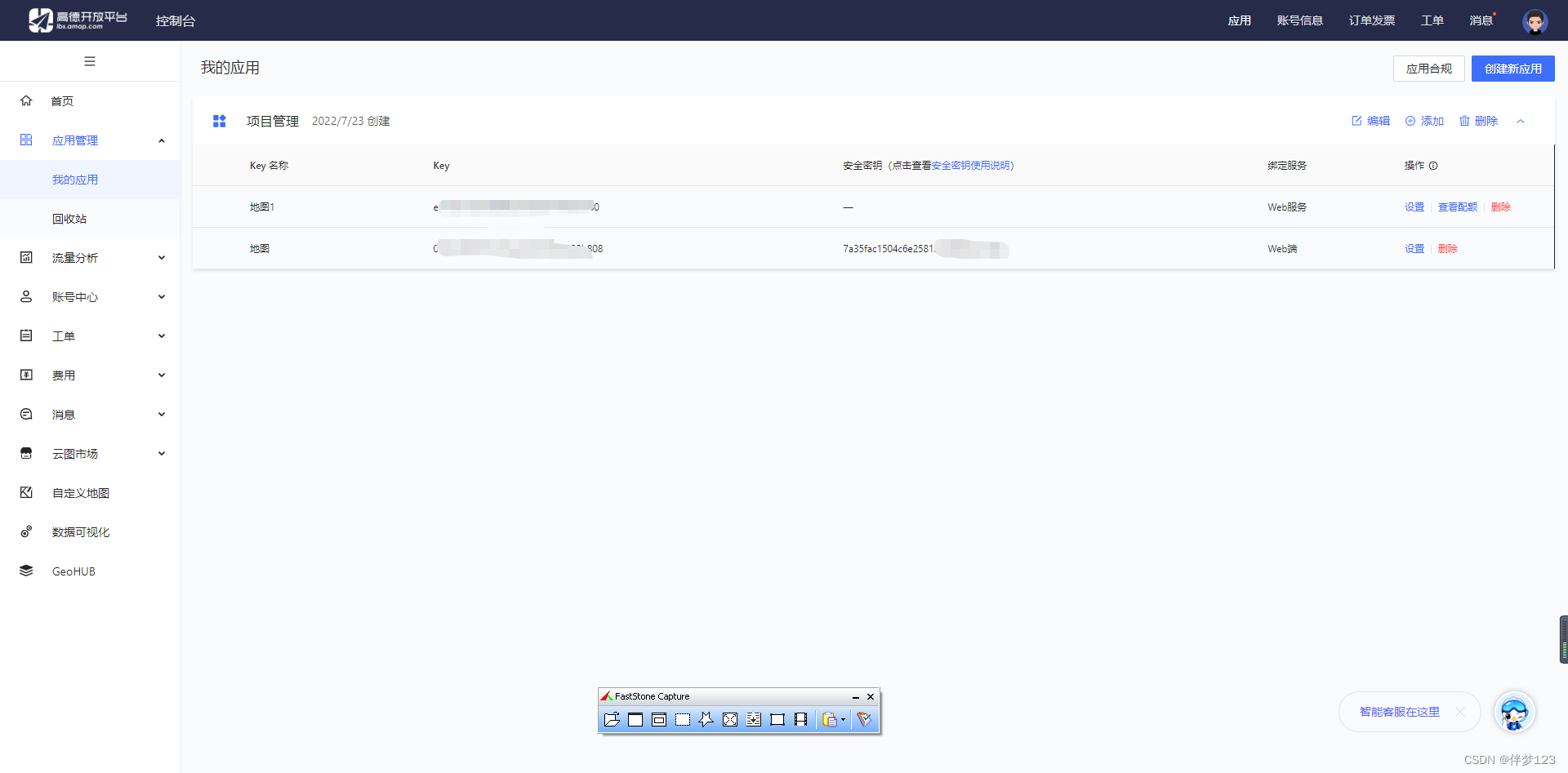
Task: Click 设置 for key 地图1
Action: 1414,207
